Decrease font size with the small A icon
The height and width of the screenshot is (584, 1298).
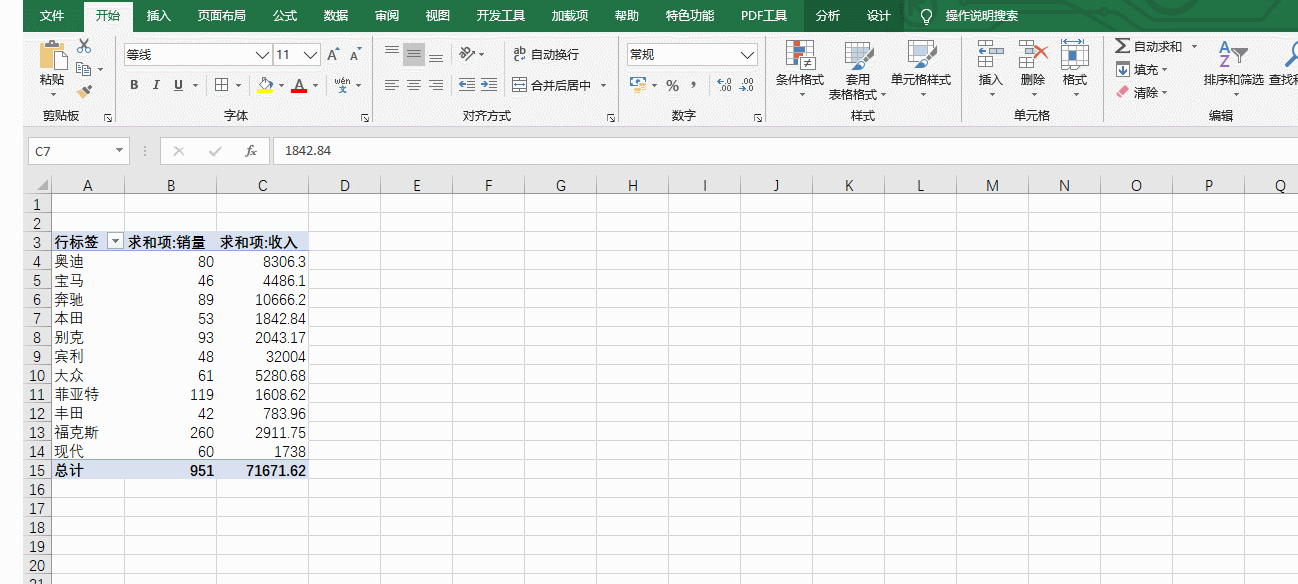click(354, 55)
